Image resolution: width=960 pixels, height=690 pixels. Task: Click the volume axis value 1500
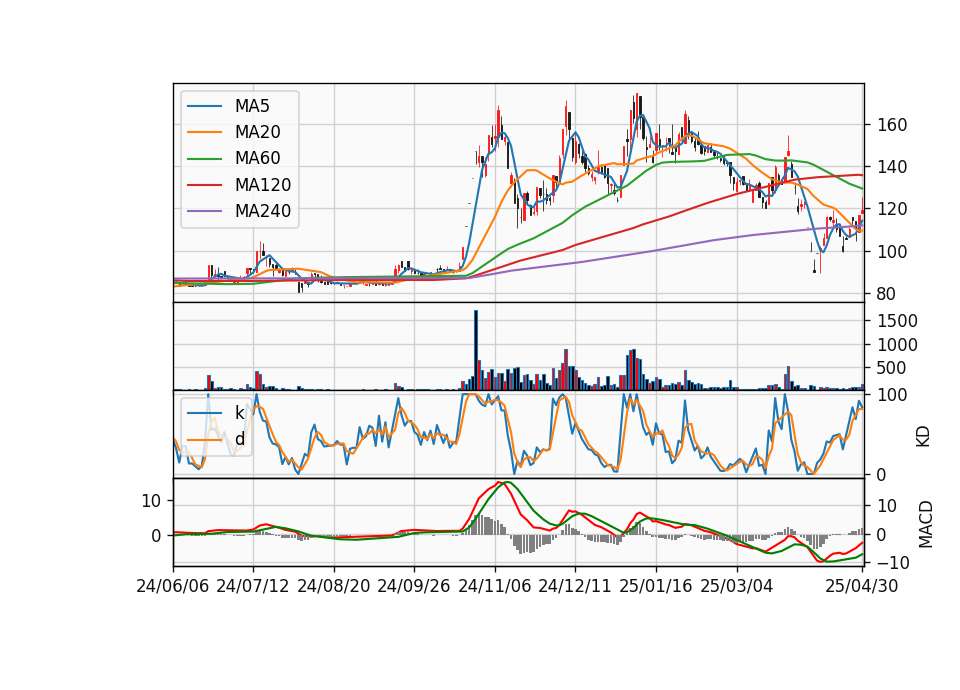pyautogui.click(x=897, y=321)
